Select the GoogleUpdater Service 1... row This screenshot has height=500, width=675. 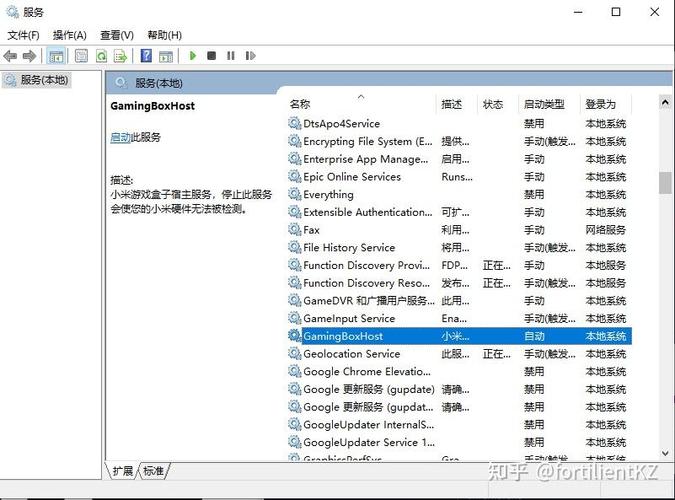pos(459,442)
